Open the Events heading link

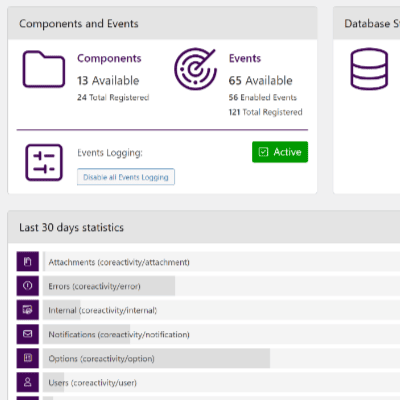click(245, 58)
